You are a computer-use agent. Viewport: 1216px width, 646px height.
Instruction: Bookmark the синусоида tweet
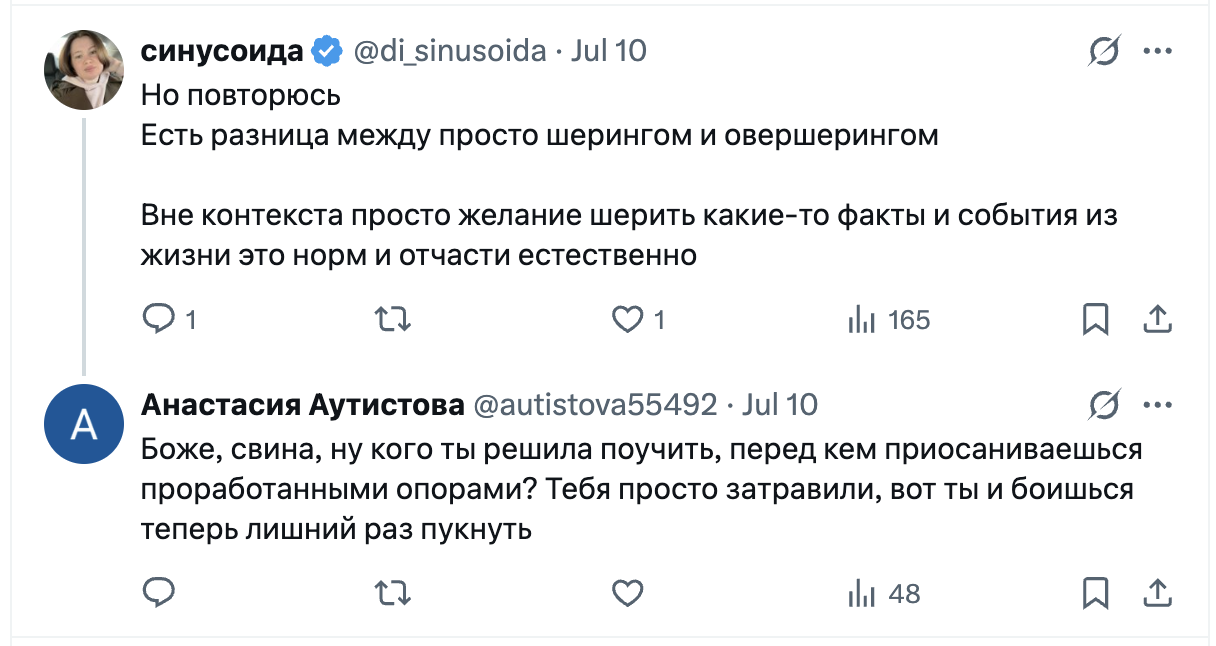[1096, 320]
